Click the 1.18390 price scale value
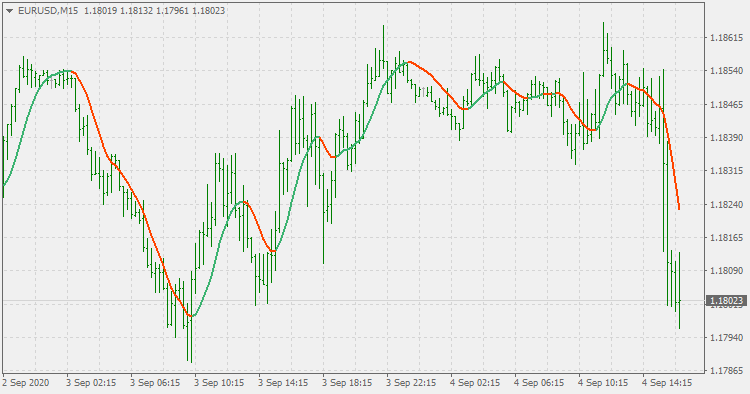 [x=726, y=138]
